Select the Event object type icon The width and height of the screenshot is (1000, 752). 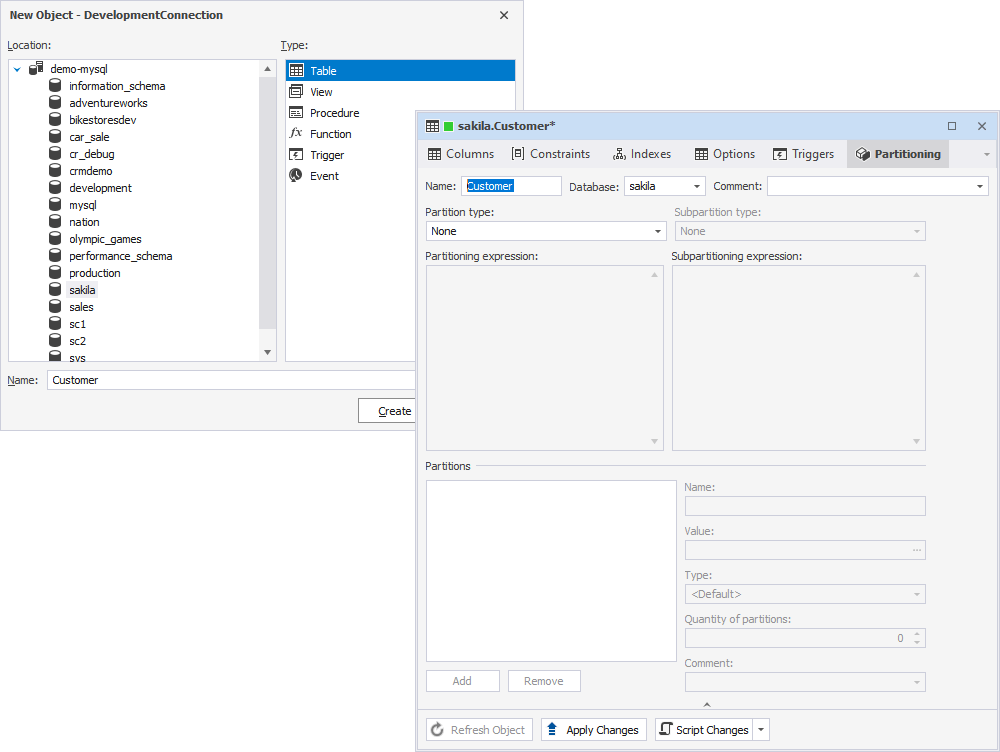pyautogui.click(x=296, y=175)
